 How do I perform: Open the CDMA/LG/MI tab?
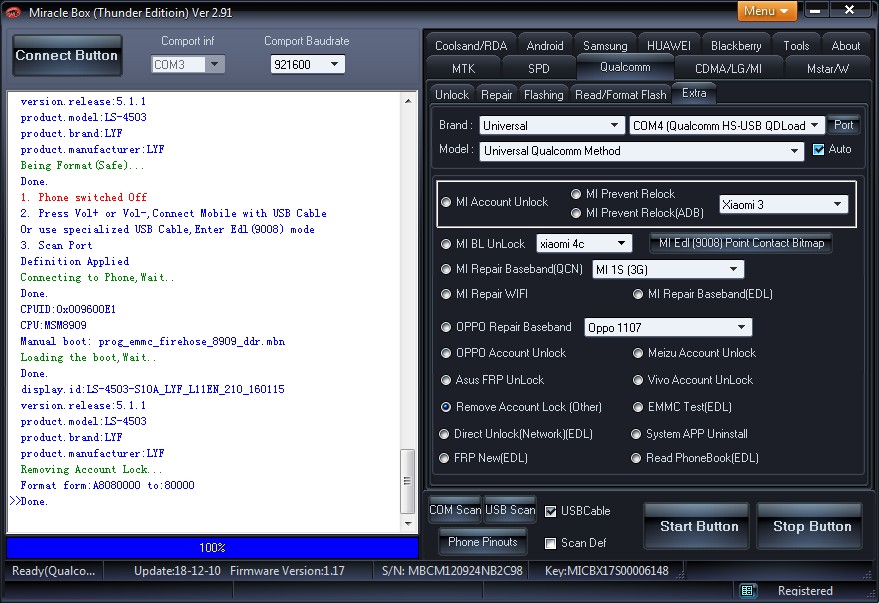(x=728, y=69)
